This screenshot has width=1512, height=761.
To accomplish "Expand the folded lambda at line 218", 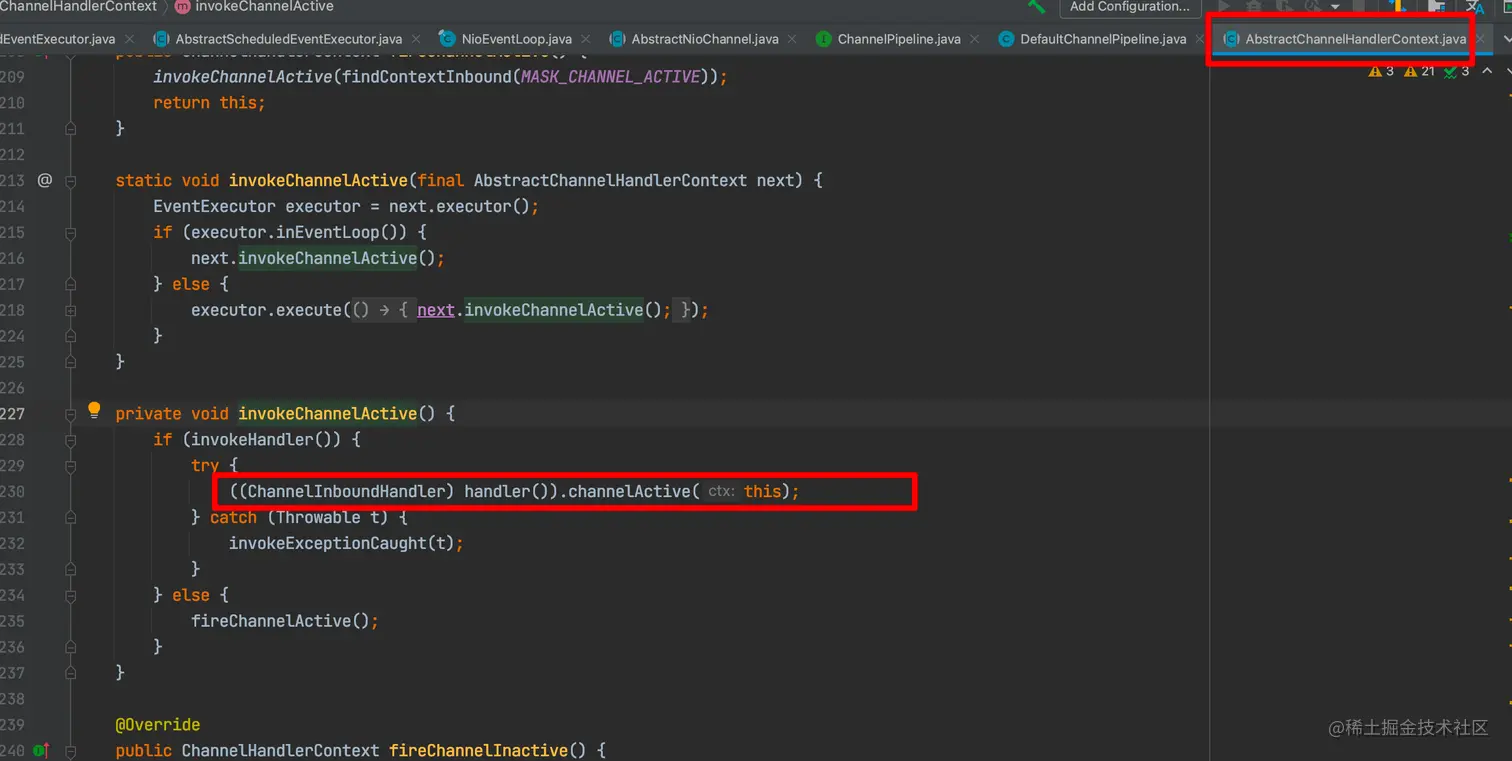I will [x=71, y=310].
